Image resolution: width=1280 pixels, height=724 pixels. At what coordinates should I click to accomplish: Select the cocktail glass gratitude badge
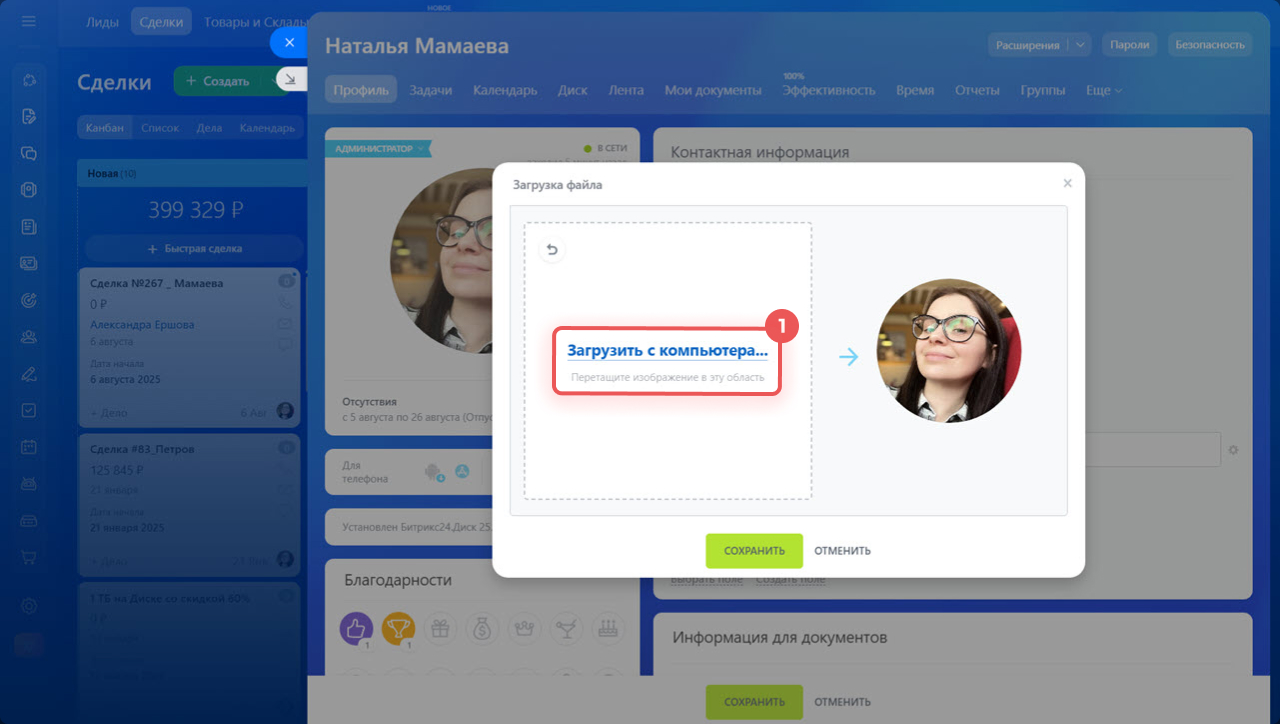566,628
